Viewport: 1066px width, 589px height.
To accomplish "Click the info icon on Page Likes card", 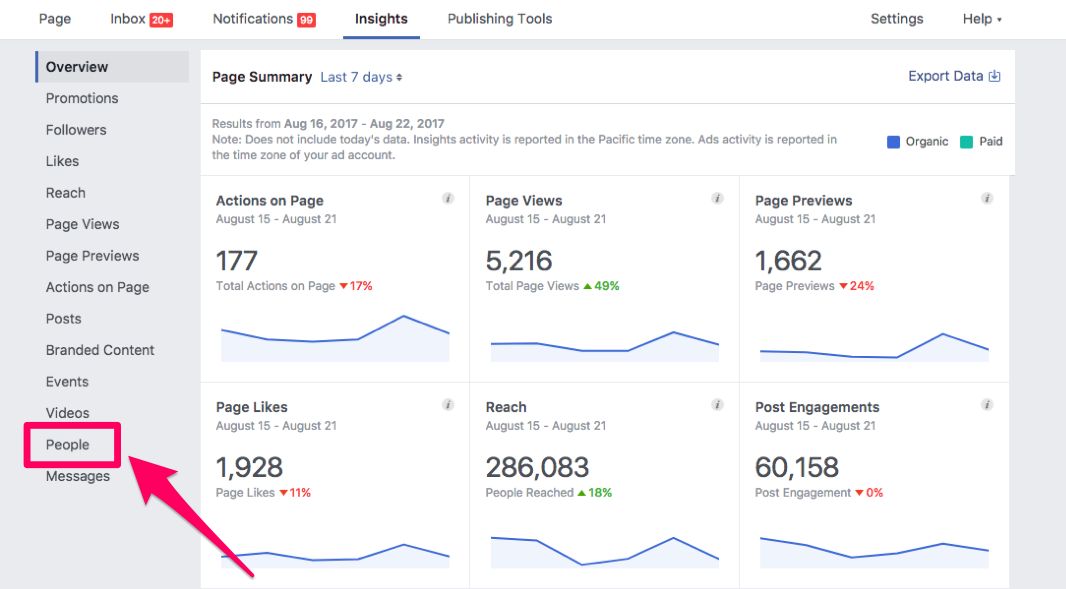I will pyautogui.click(x=448, y=405).
